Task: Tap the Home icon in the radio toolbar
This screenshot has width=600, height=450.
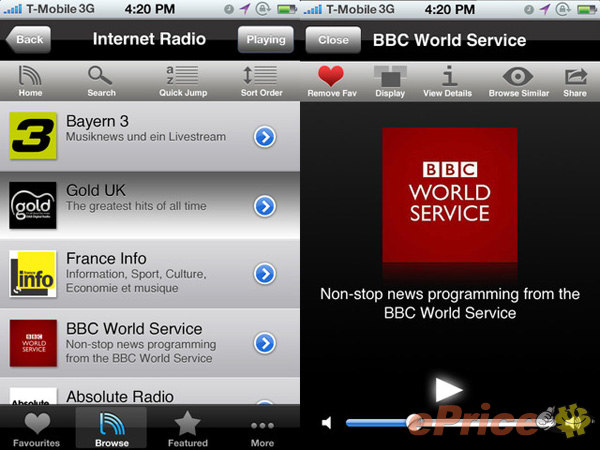Action: (30, 81)
